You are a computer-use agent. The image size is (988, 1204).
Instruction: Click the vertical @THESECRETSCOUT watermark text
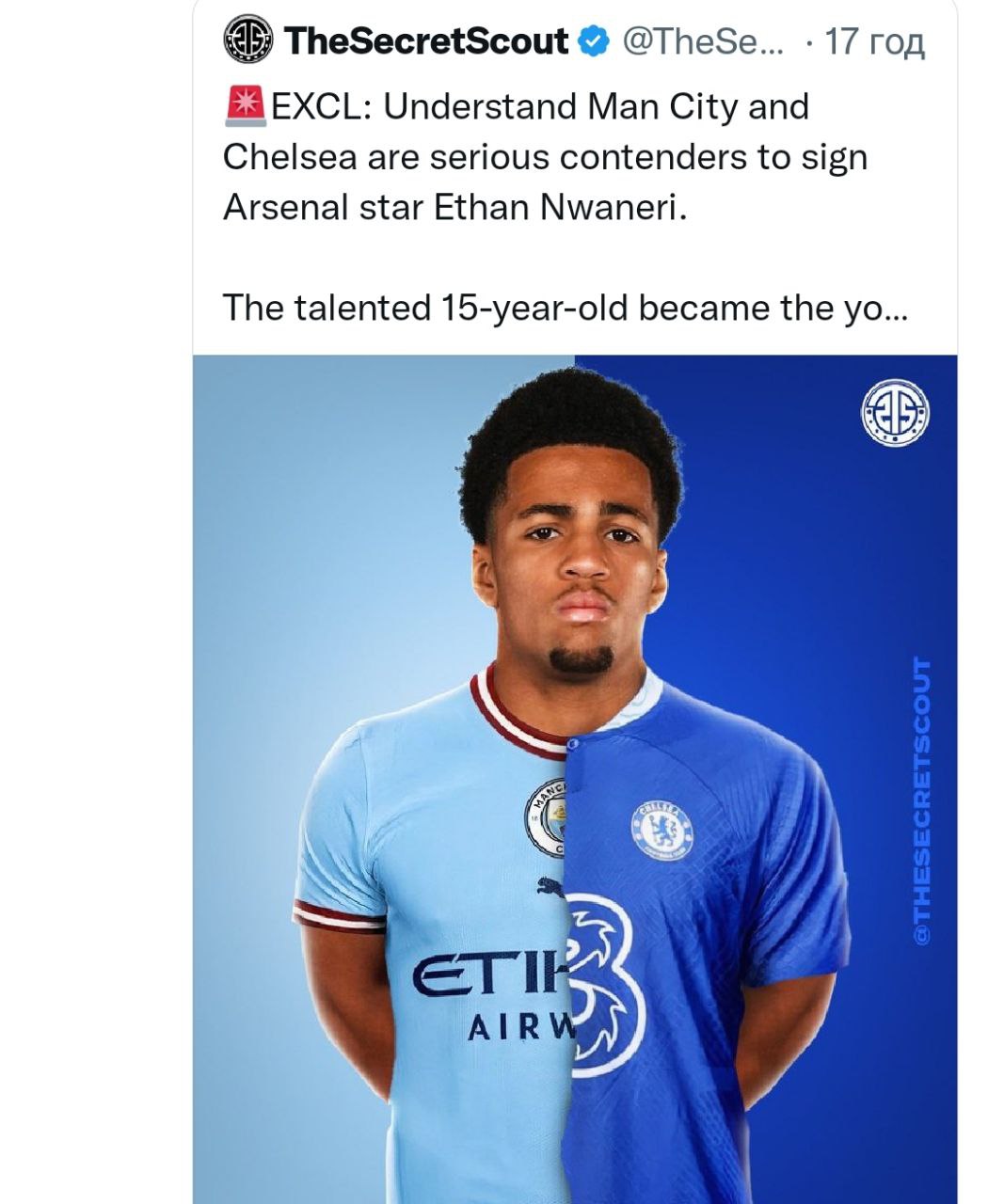[x=923, y=800]
